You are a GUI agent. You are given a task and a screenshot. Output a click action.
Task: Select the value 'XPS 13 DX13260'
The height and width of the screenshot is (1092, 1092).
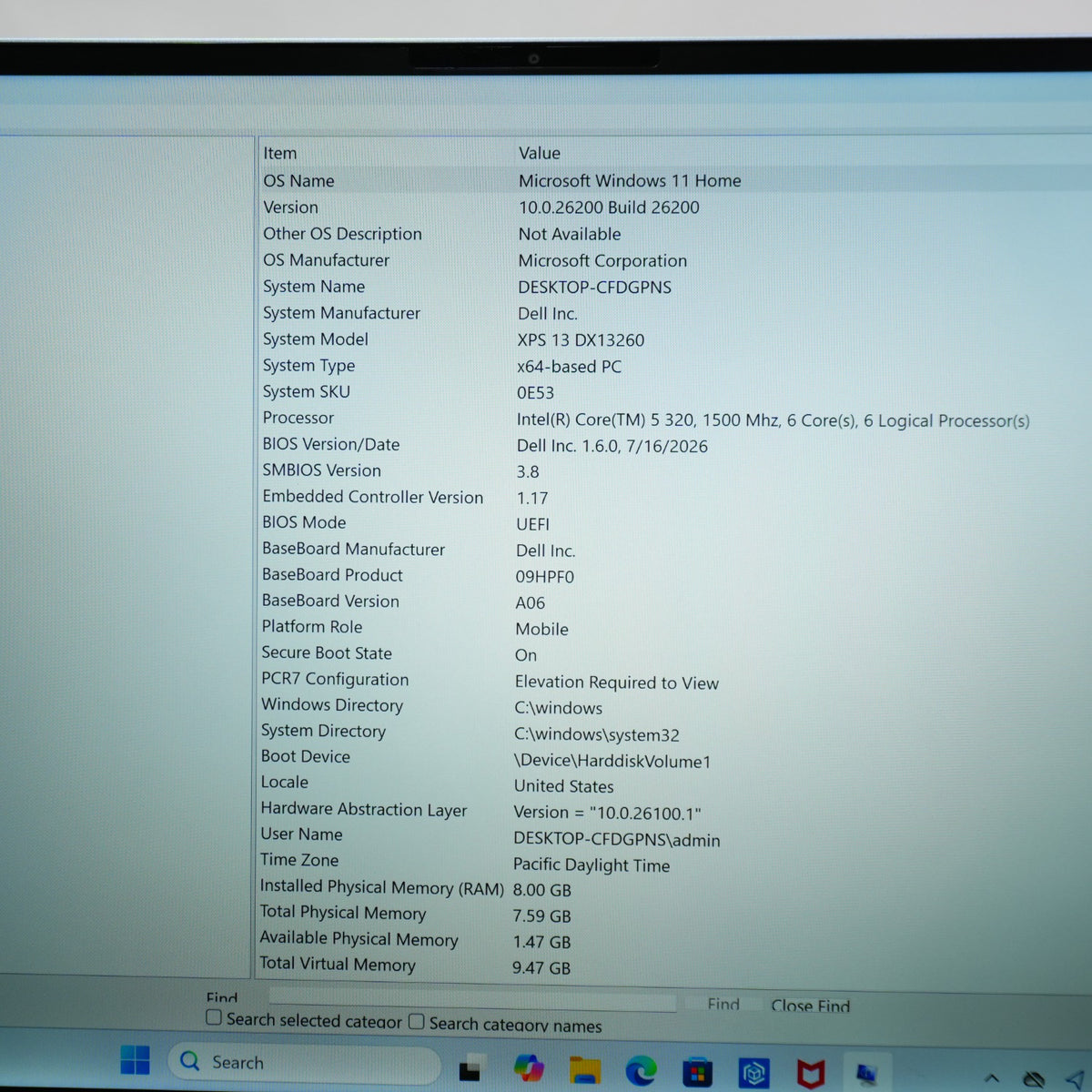[x=581, y=339]
